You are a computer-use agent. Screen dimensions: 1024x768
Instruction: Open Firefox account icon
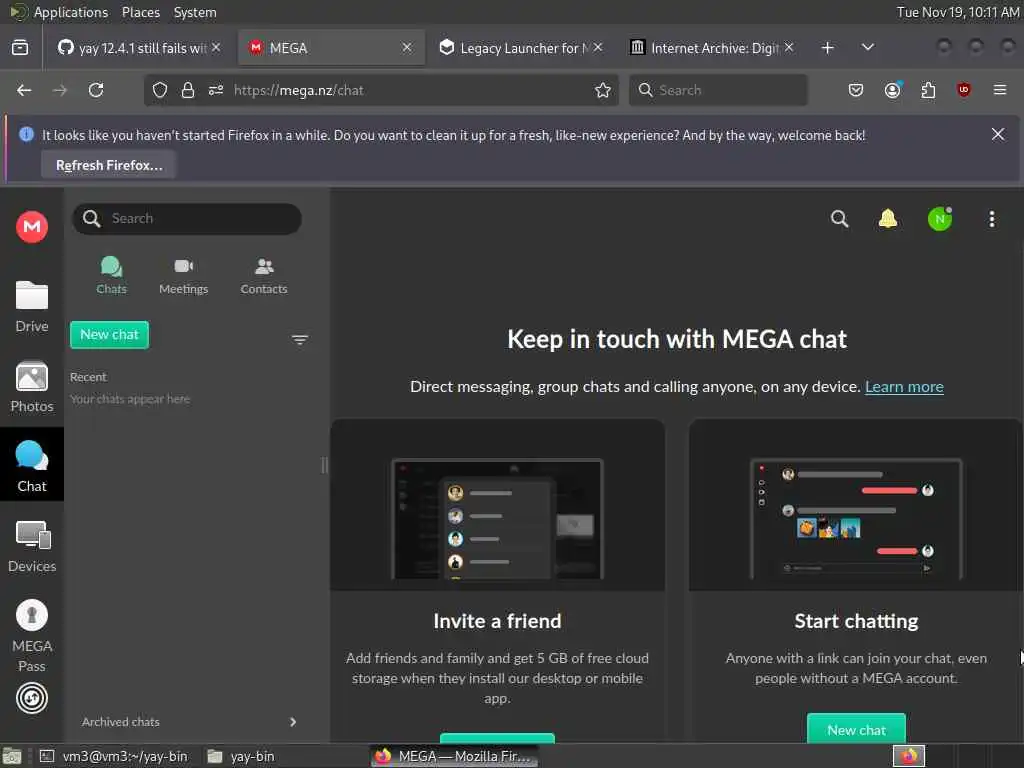892,90
